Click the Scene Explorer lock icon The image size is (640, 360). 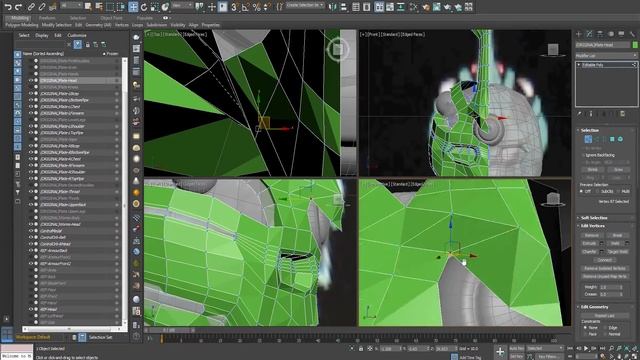coord(87,44)
